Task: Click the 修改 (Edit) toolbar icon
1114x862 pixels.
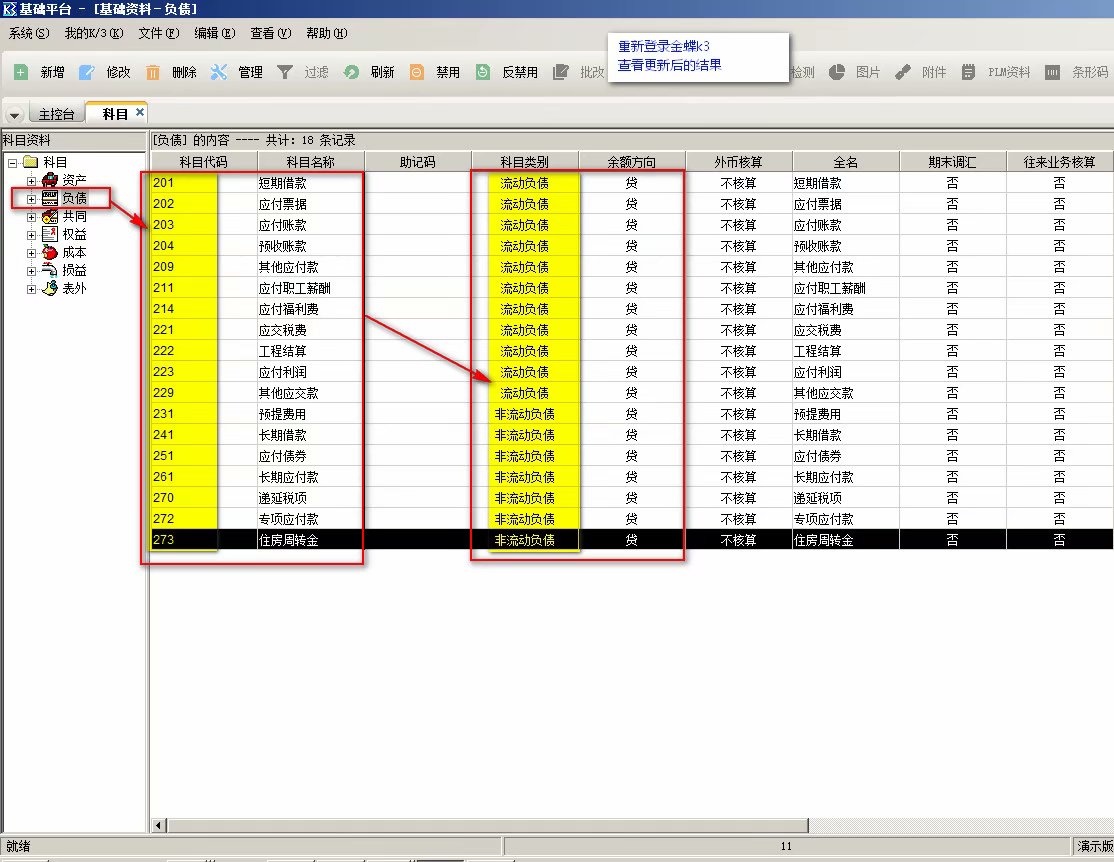Action: click(87, 72)
